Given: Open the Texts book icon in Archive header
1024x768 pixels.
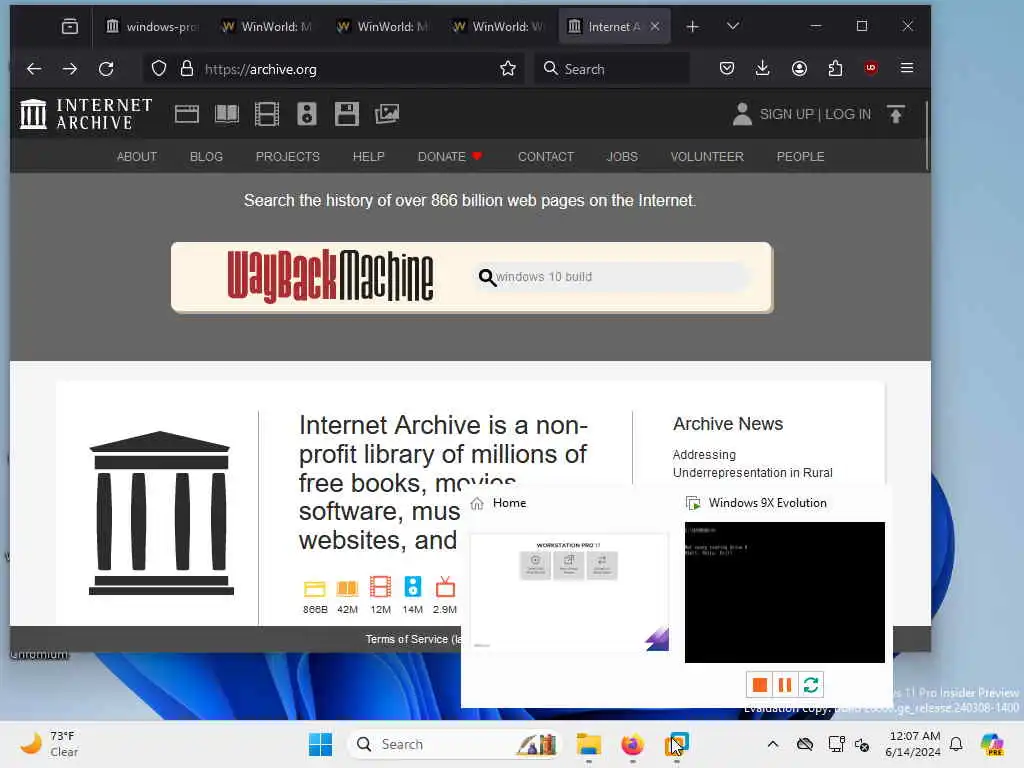Looking at the screenshot, I should (x=227, y=114).
